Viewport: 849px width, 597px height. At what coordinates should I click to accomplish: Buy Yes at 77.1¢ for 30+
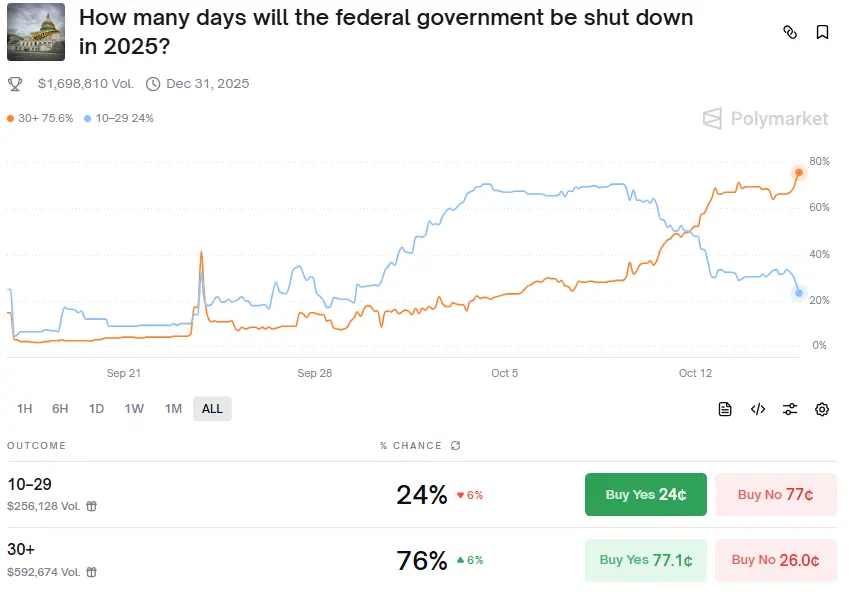tap(645, 560)
